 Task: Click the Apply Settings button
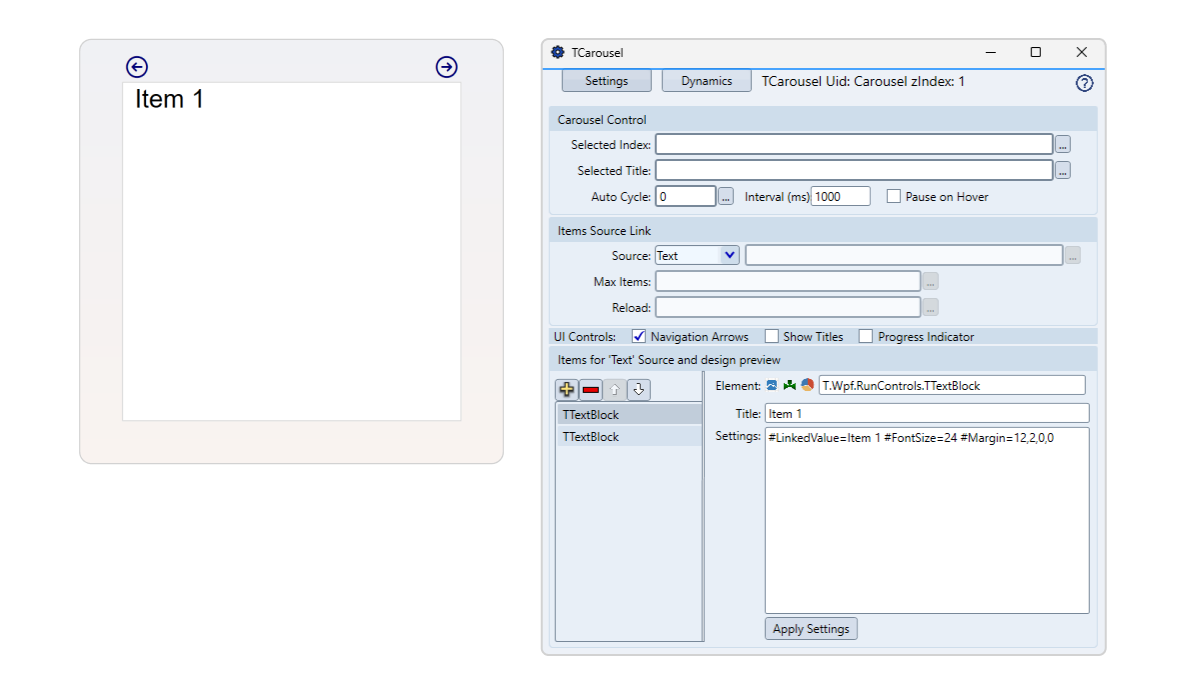[811, 629]
